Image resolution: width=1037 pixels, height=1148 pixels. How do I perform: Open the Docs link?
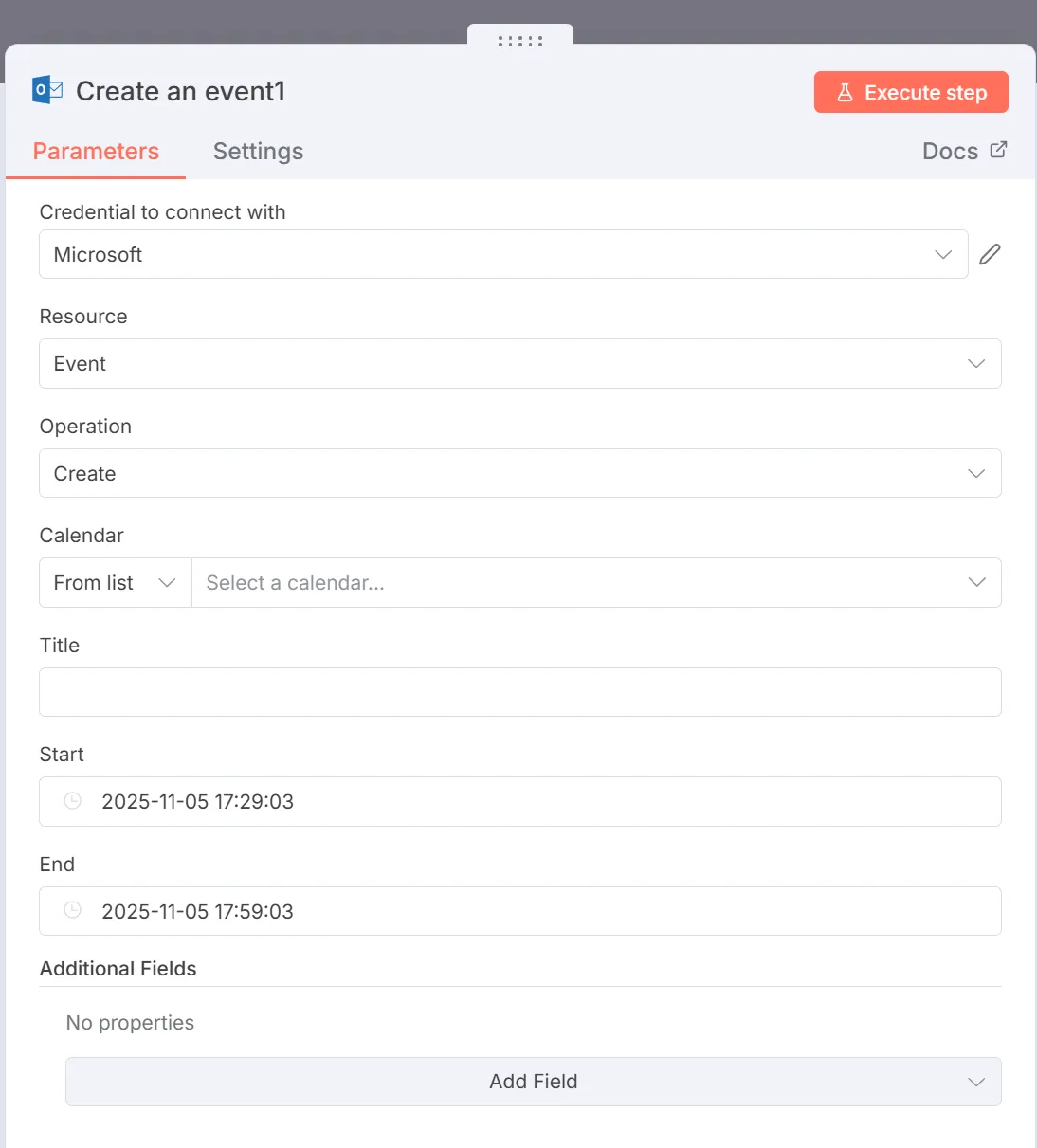(951, 152)
